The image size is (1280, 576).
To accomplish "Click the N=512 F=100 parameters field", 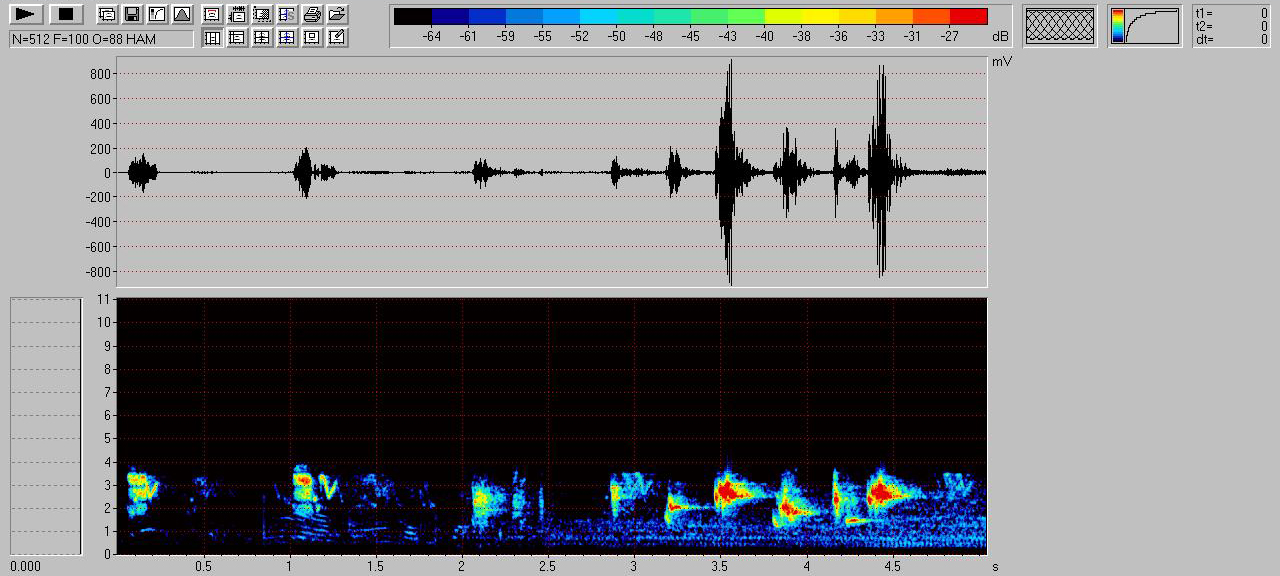I will [101, 39].
